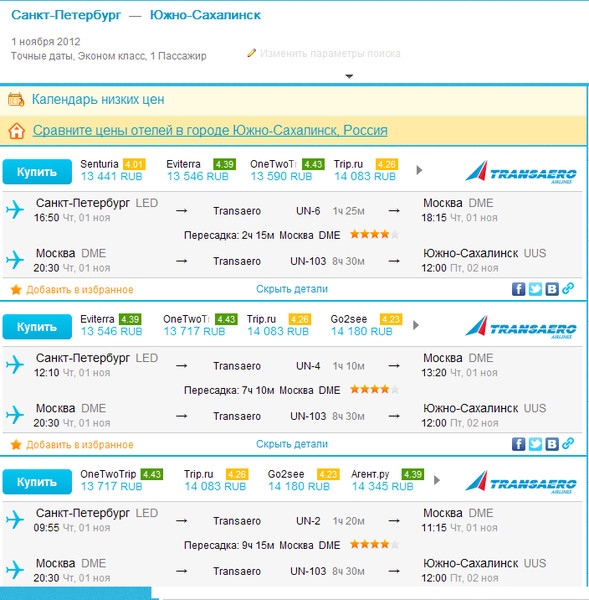The image size is (589, 600).
Task: Hide details of the second flight
Action: click(x=292, y=444)
